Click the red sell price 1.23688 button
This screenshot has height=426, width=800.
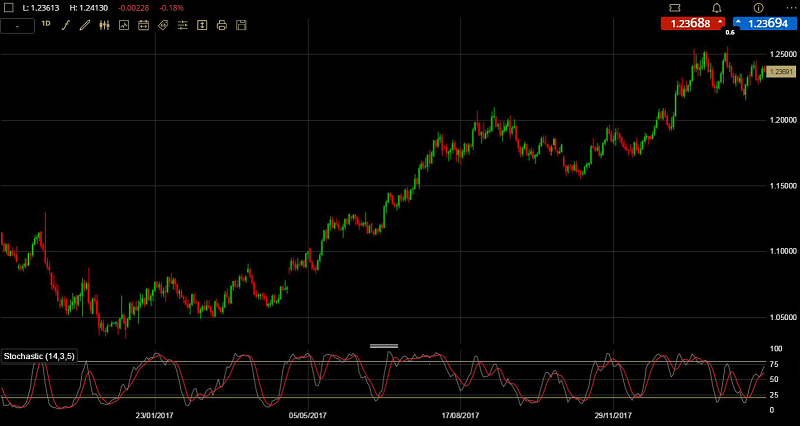point(693,23)
